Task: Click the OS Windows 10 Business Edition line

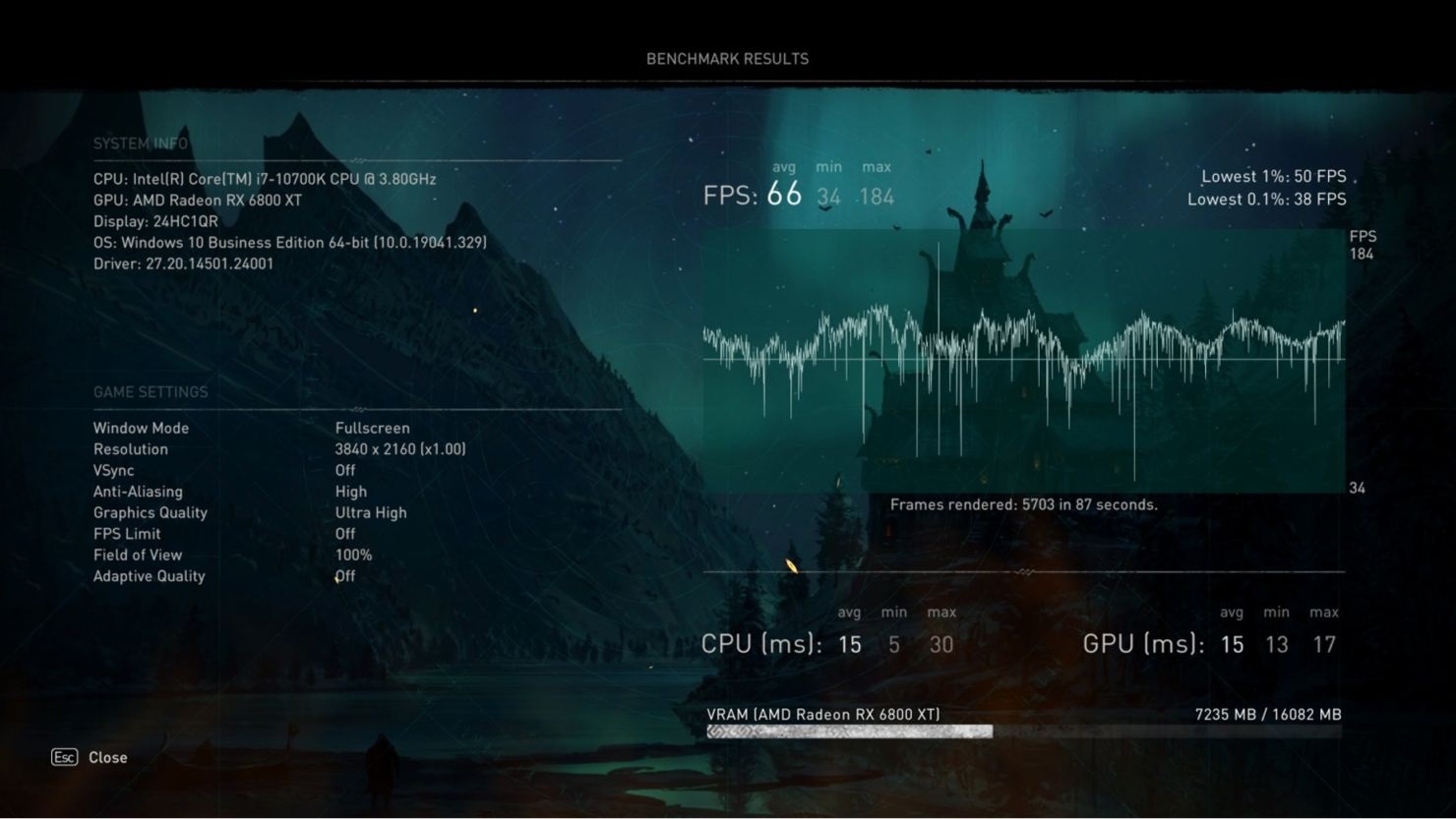Action: pos(290,243)
